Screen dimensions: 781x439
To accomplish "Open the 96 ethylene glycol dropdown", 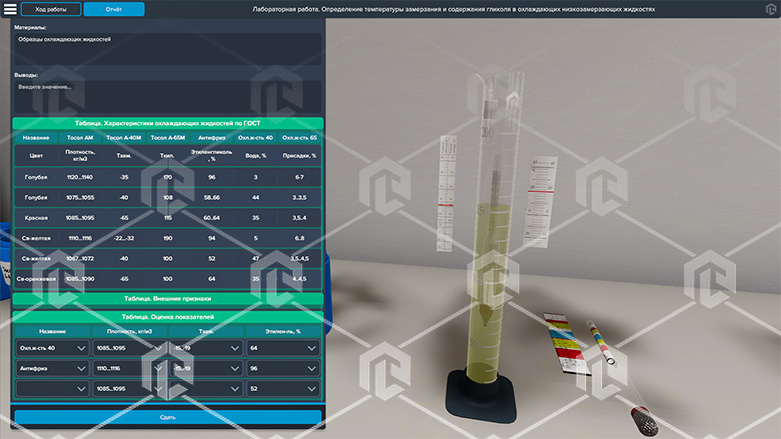I will (x=283, y=368).
